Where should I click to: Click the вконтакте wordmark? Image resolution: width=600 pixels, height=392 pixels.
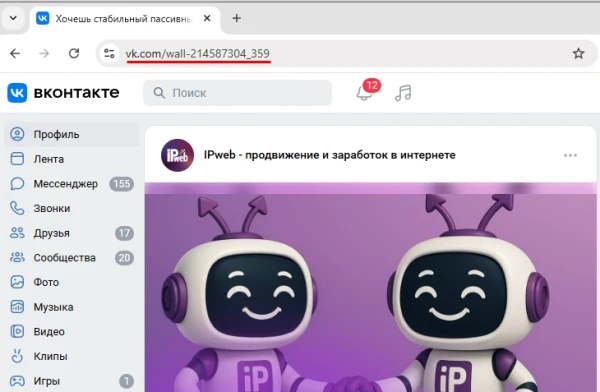[x=77, y=93]
